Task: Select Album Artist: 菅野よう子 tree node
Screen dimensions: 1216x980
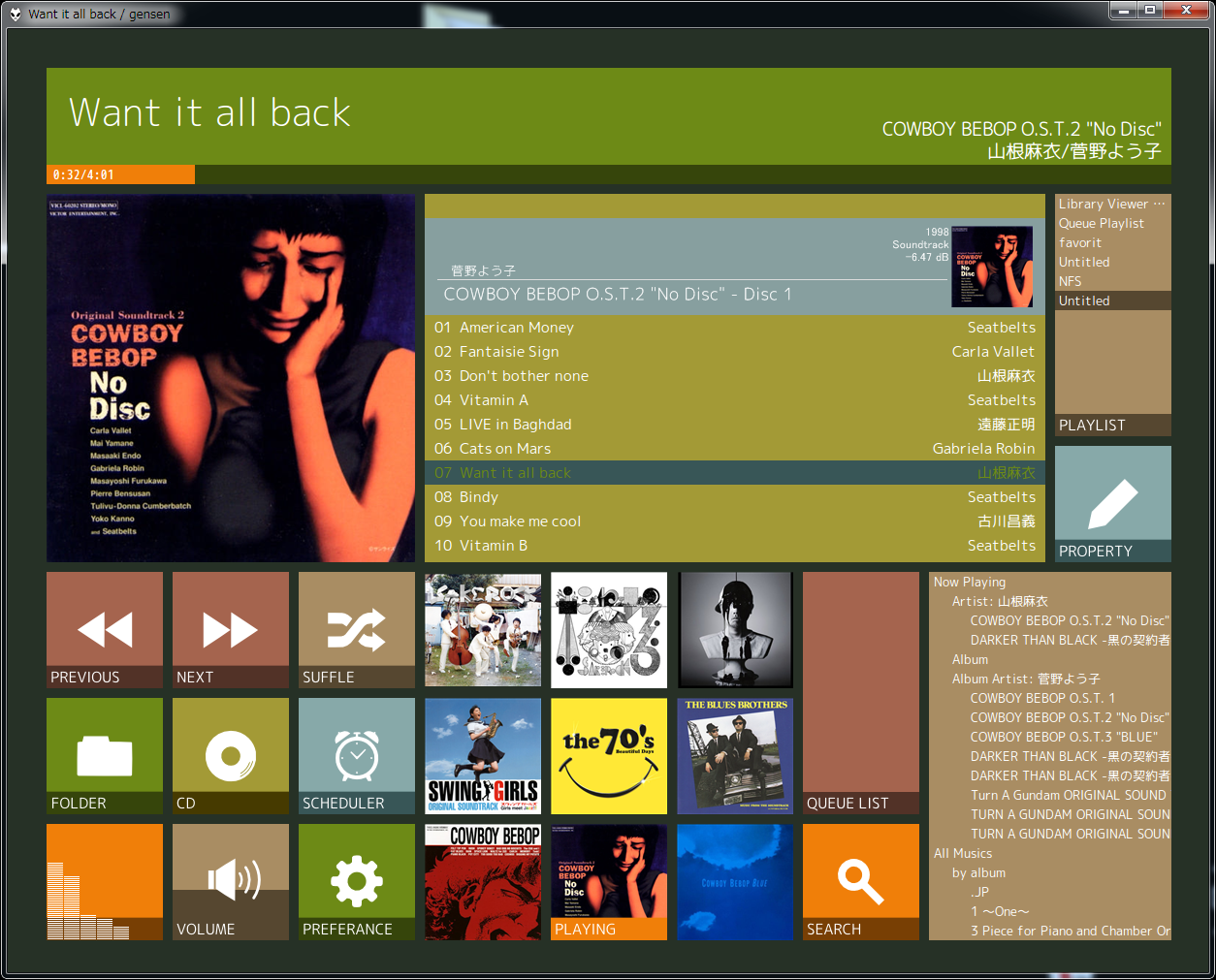Action: pyautogui.click(x=1026, y=679)
